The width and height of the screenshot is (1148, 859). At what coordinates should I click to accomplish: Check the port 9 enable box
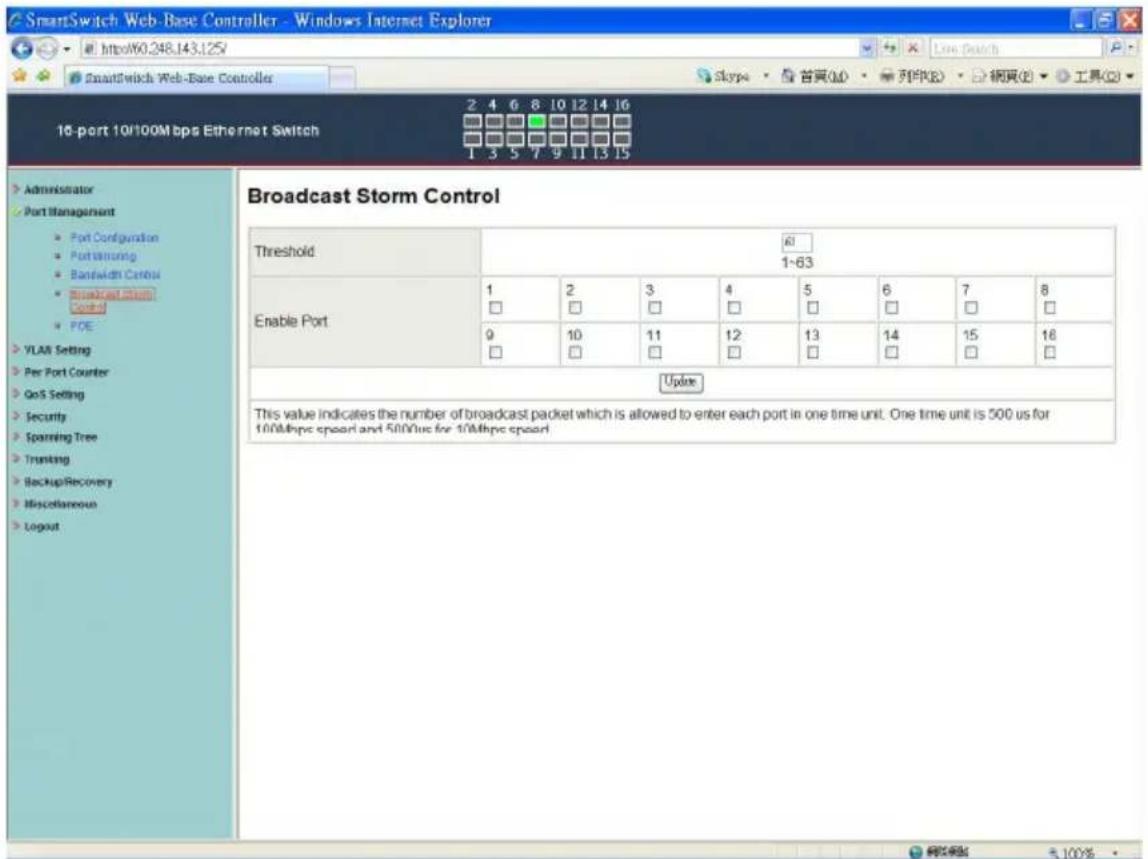click(x=496, y=352)
